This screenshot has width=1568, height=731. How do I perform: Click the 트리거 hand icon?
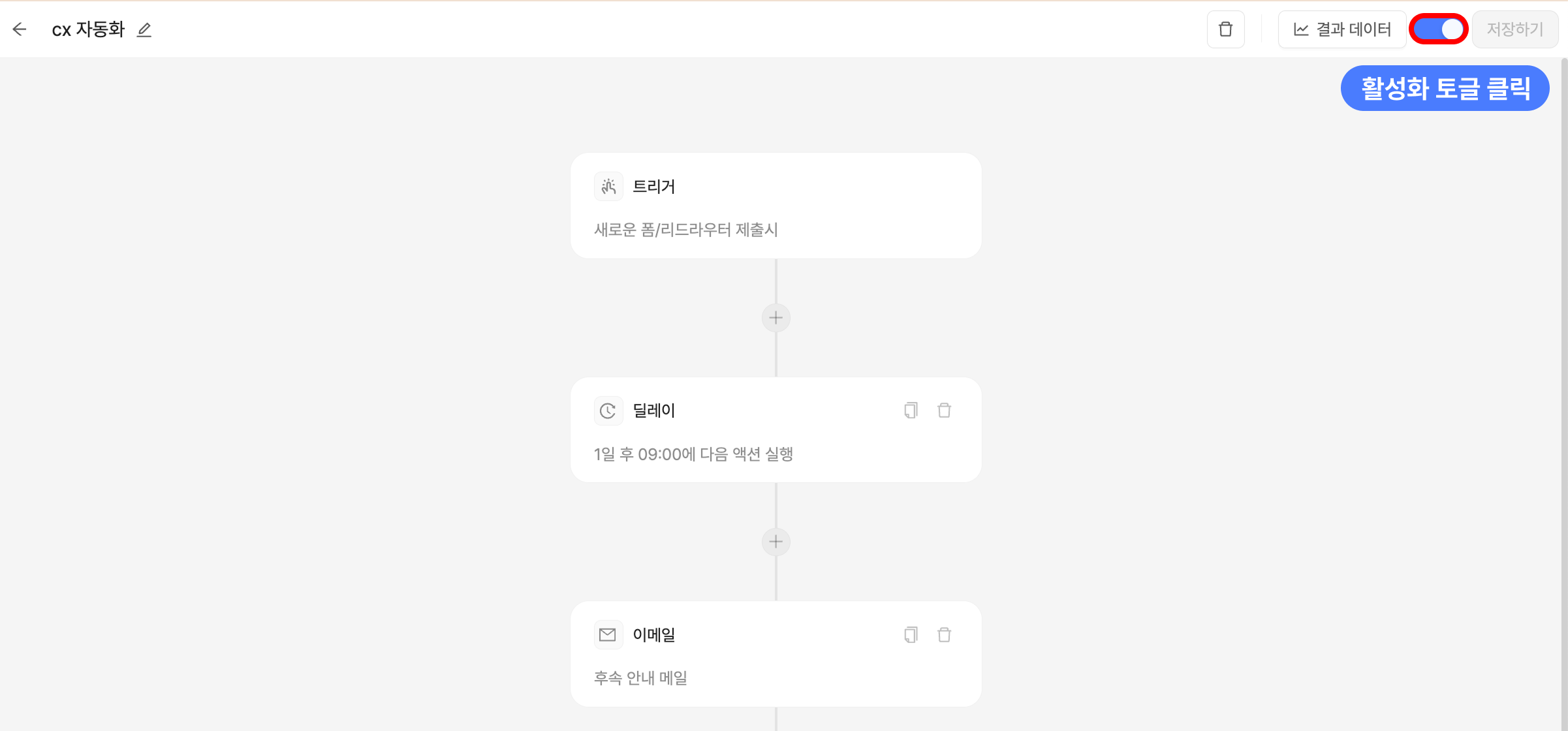coord(608,187)
